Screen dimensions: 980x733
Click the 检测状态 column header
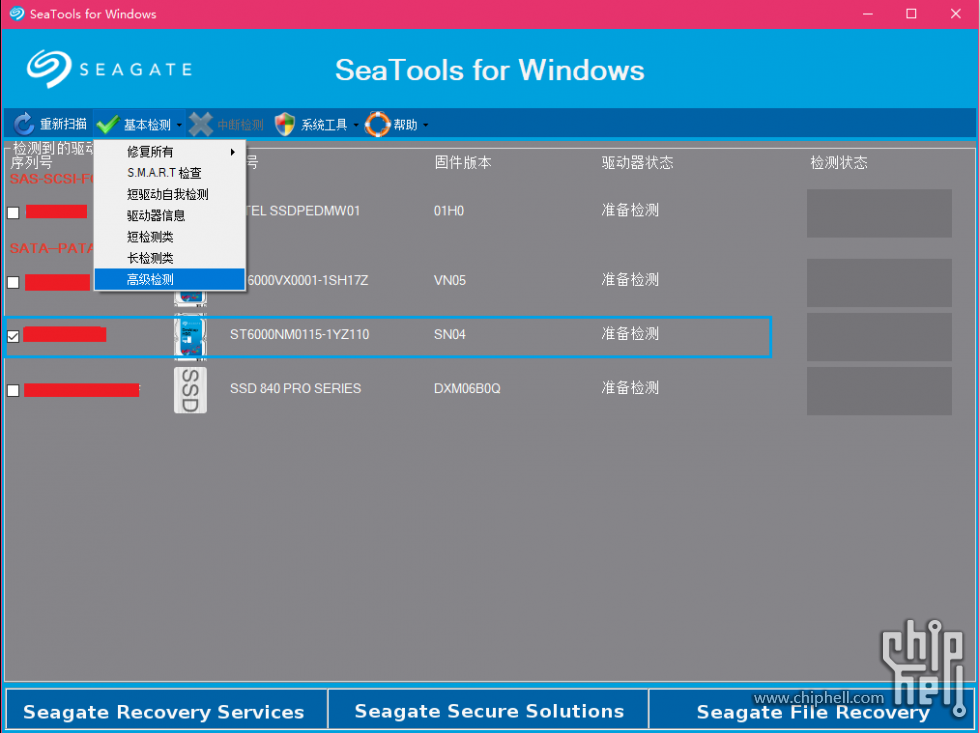(x=839, y=162)
